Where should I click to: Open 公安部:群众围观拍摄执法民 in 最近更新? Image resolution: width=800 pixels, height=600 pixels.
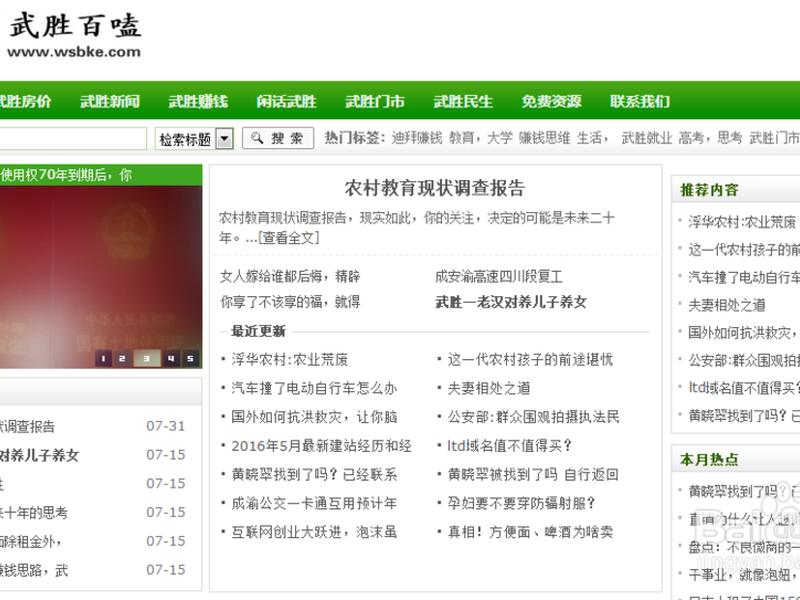click(533, 417)
